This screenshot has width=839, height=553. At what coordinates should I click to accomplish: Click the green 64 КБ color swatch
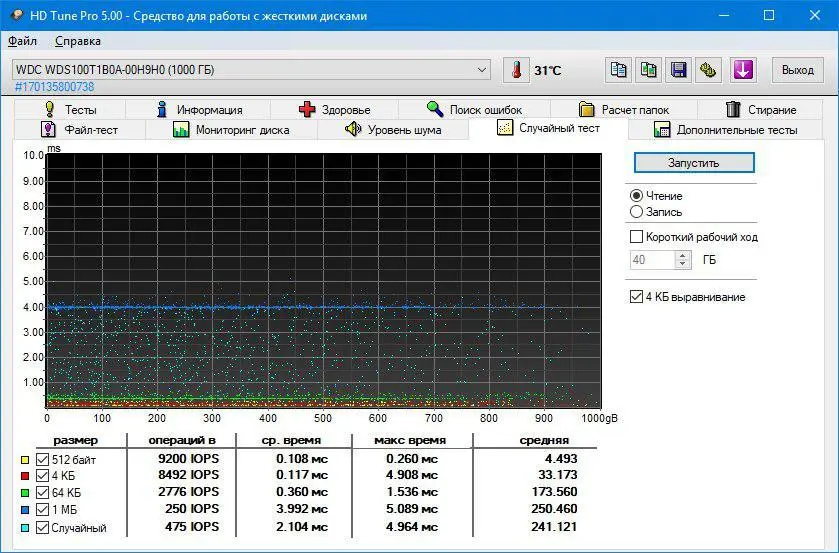(25, 493)
